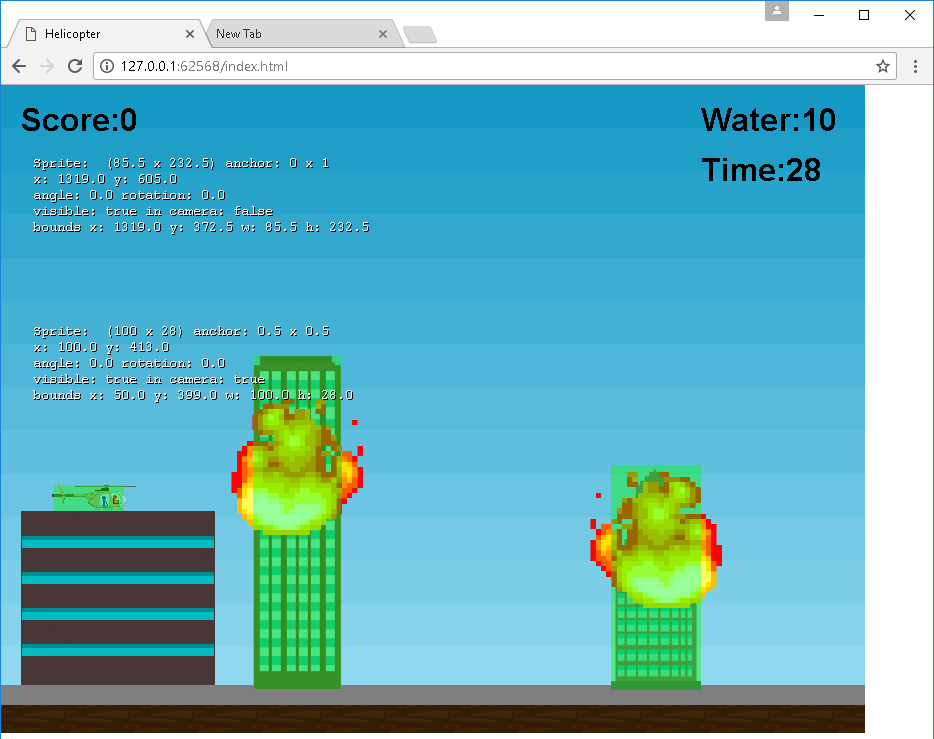The width and height of the screenshot is (934, 739).
Task: View site information icon in address bar
Action: (108, 66)
